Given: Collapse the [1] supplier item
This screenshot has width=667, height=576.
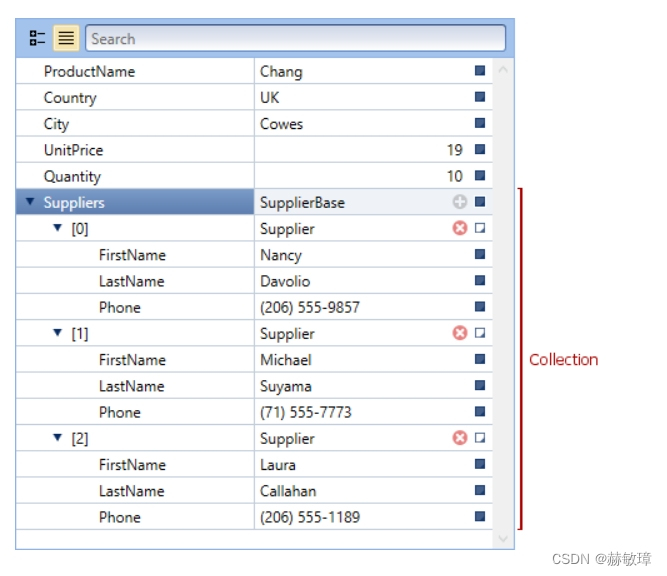Looking at the screenshot, I should pos(57,332).
